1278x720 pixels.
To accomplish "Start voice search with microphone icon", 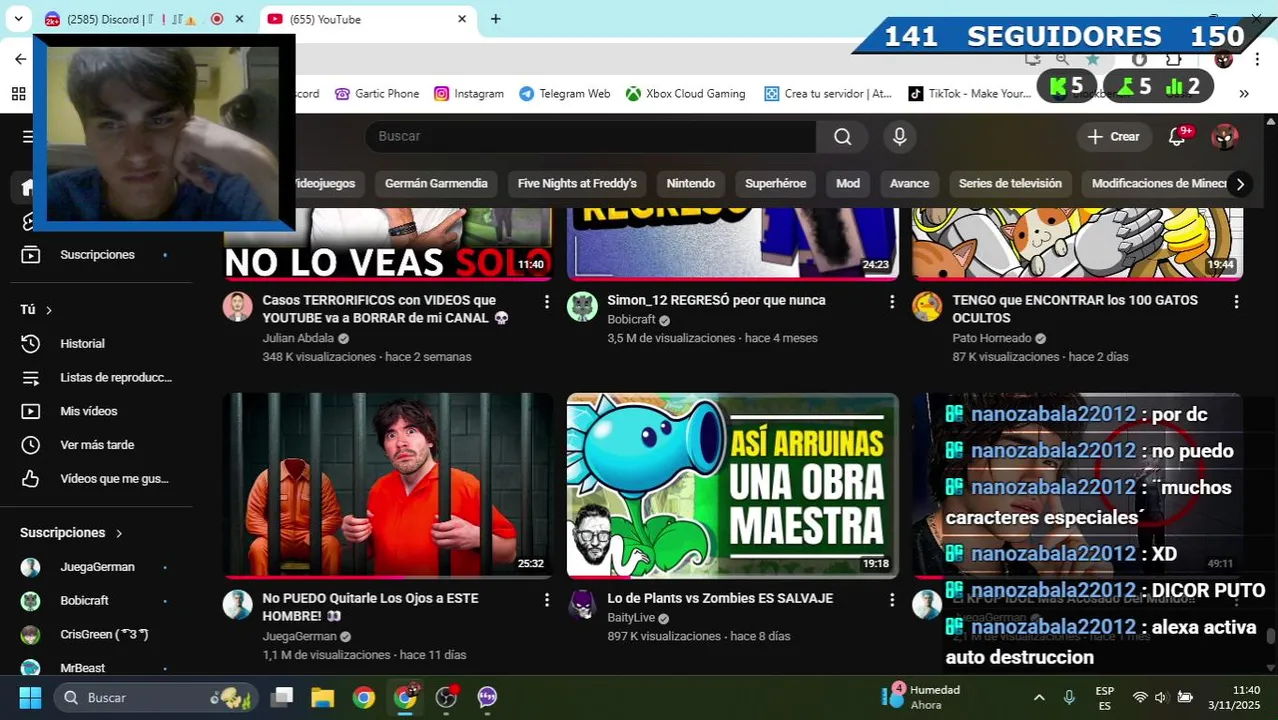I will click(x=899, y=136).
